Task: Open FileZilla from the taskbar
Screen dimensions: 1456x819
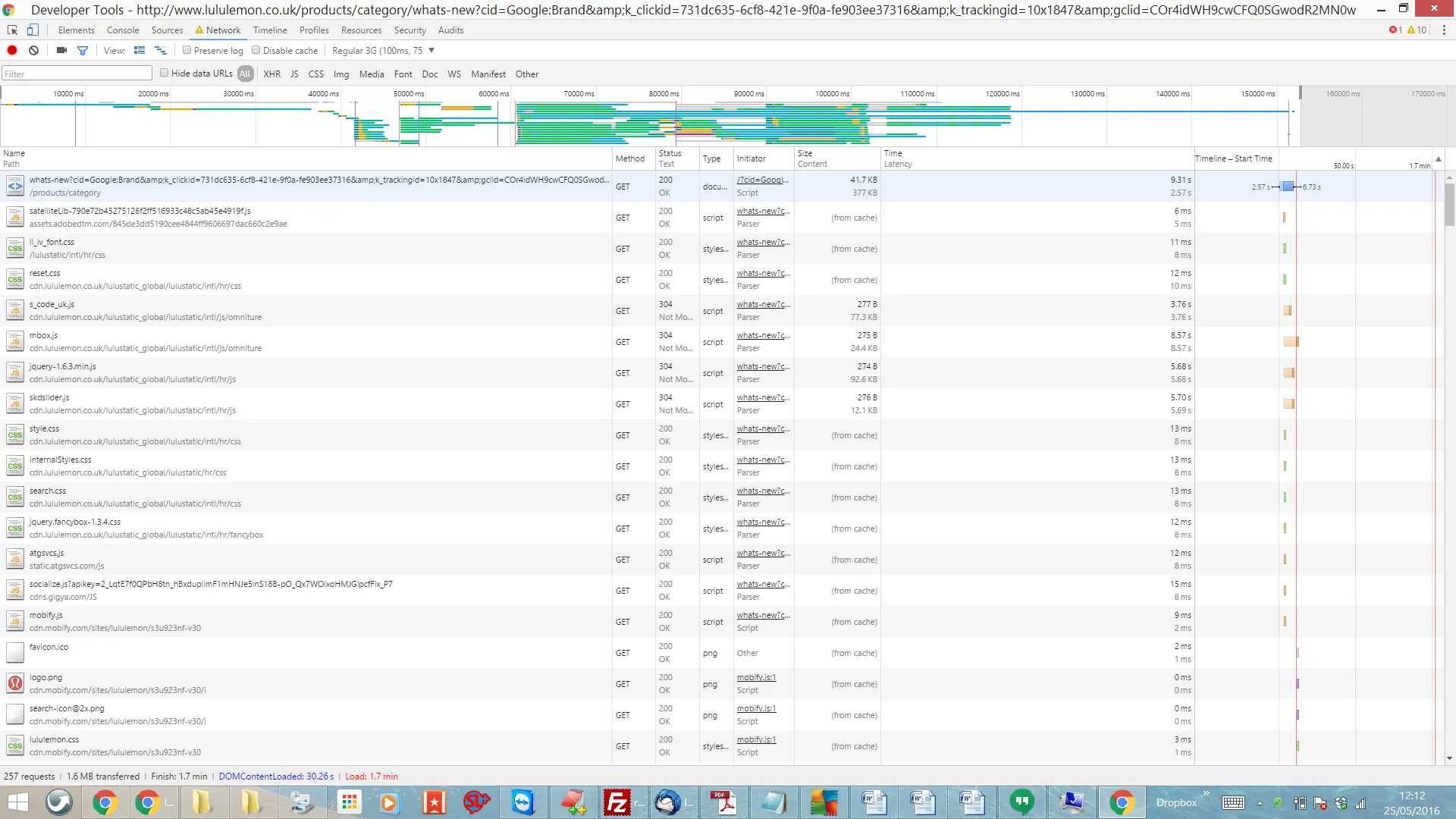Action: point(617,802)
